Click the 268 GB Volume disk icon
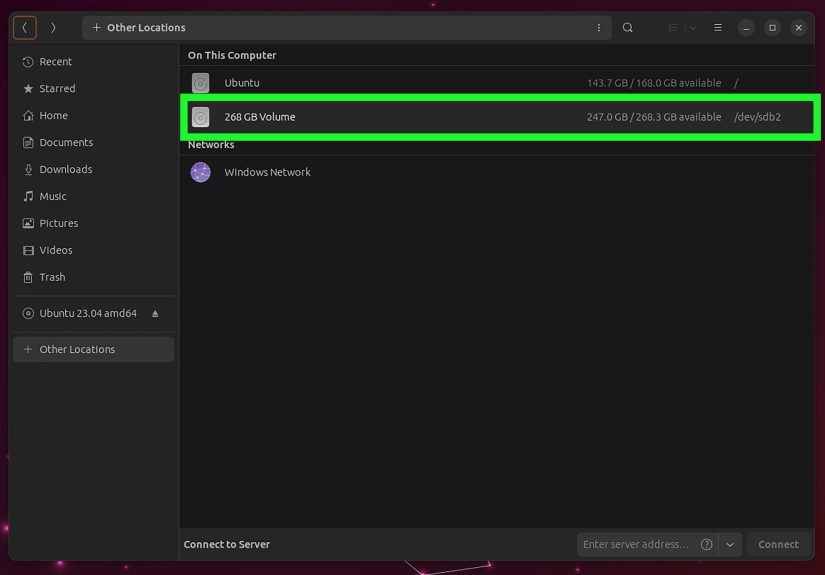This screenshot has width=825, height=575. pos(200,117)
